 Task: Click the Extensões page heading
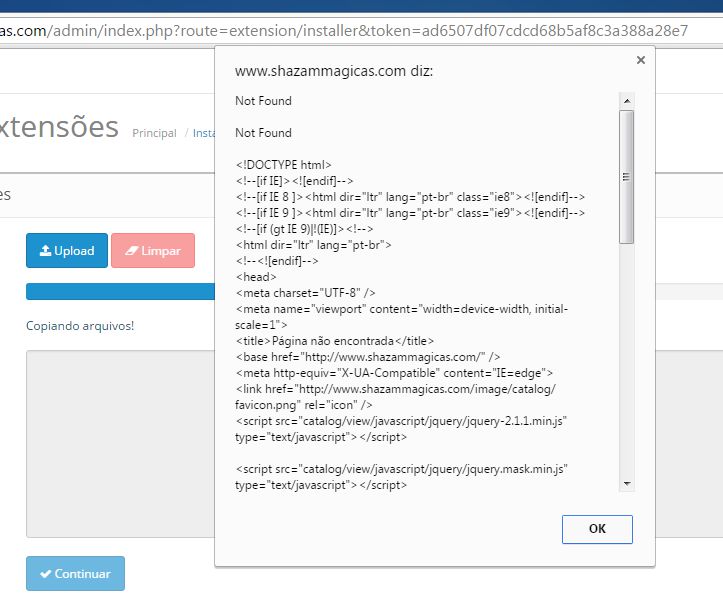click(59, 126)
